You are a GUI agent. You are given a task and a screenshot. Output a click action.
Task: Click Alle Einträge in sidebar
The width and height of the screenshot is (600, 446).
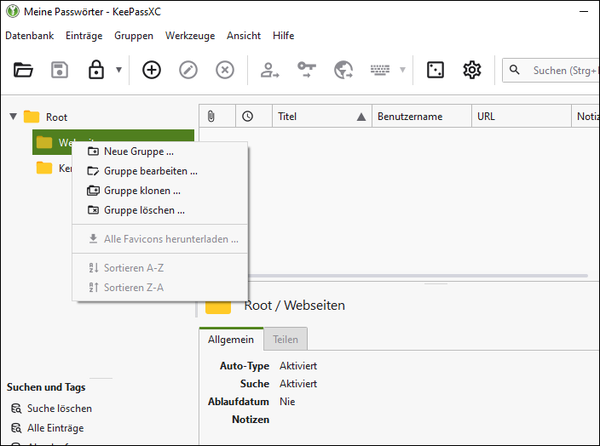point(55,428)
